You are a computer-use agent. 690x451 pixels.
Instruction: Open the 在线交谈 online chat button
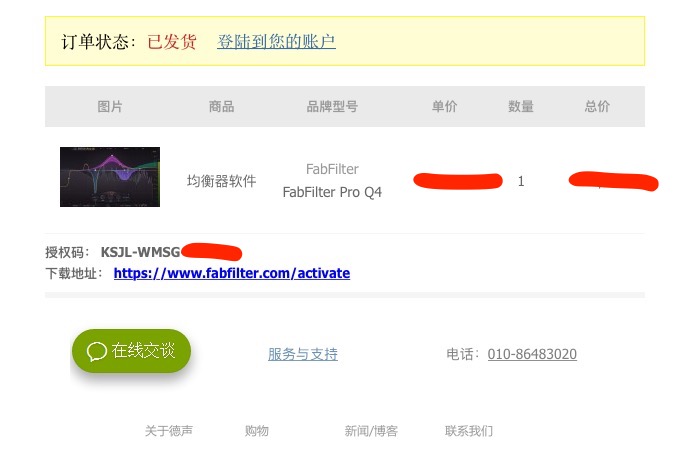(x=131, y=351)
